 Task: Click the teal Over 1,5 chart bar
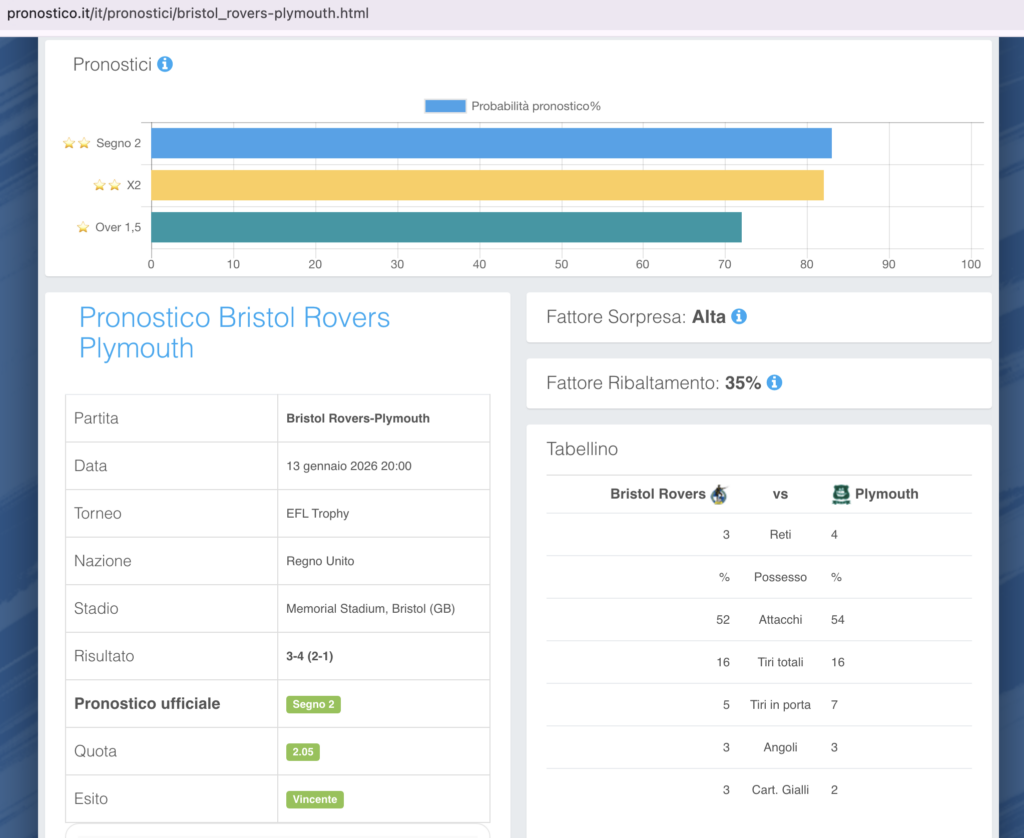[445, 227]
